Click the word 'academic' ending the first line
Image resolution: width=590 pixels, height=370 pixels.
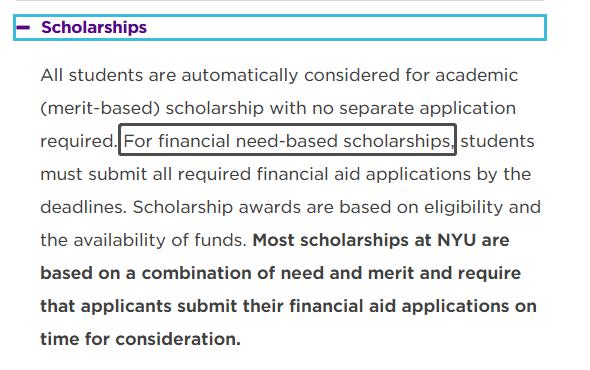tap(477, 75)
